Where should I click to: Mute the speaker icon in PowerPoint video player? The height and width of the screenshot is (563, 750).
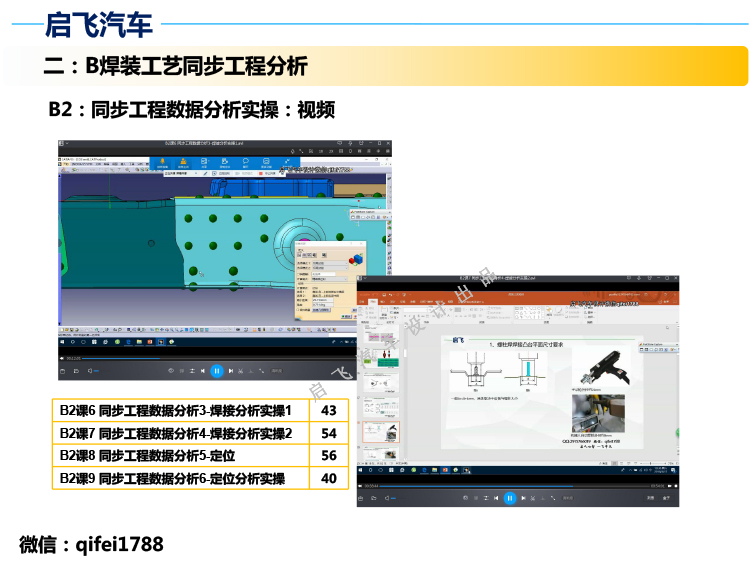[x=387, y=498]
